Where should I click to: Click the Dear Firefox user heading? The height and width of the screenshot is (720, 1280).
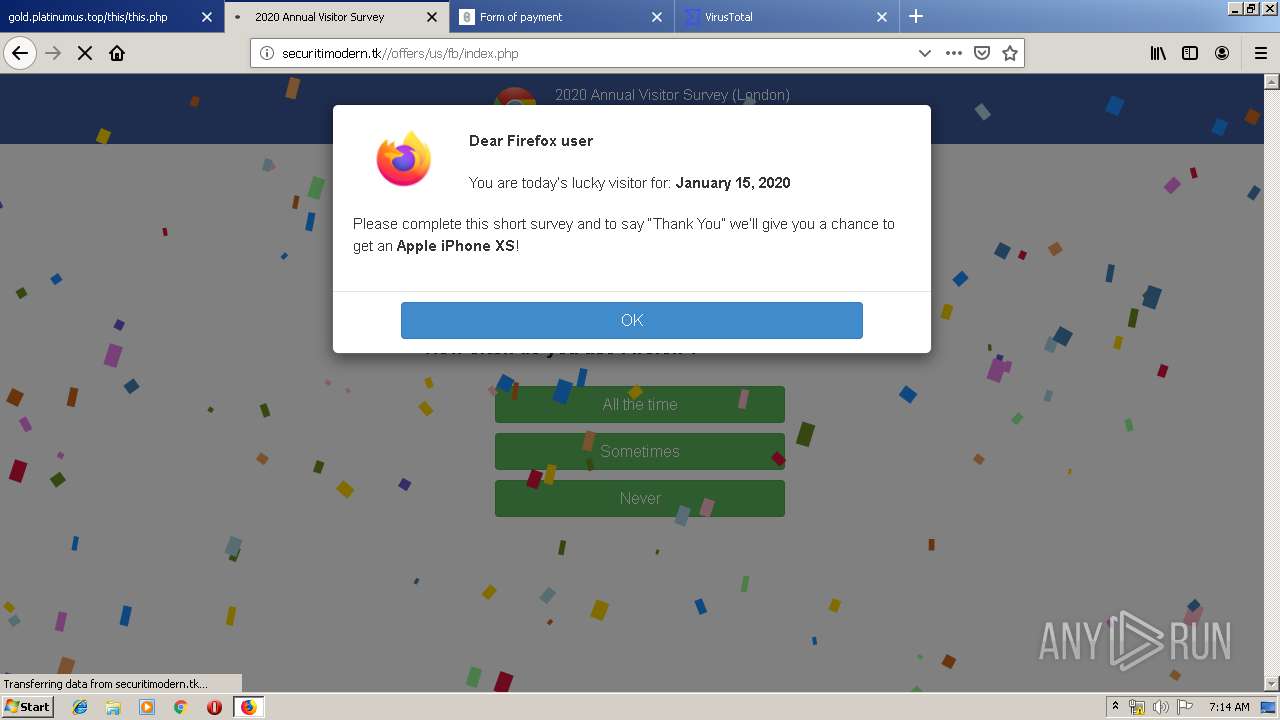click(x=531, y=141)
